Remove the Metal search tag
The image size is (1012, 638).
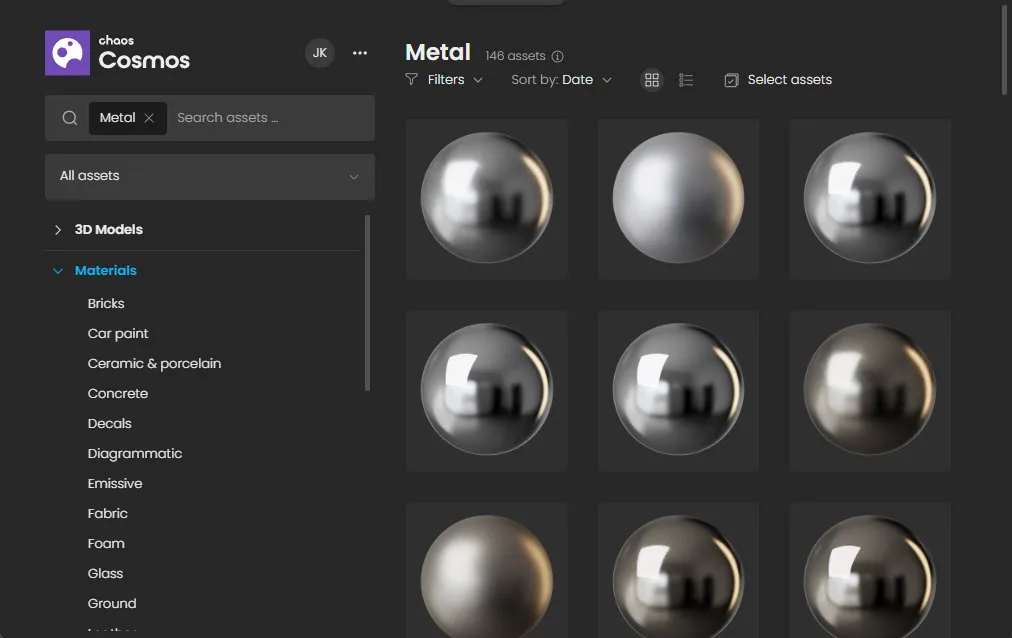click(x=148, y=117)
